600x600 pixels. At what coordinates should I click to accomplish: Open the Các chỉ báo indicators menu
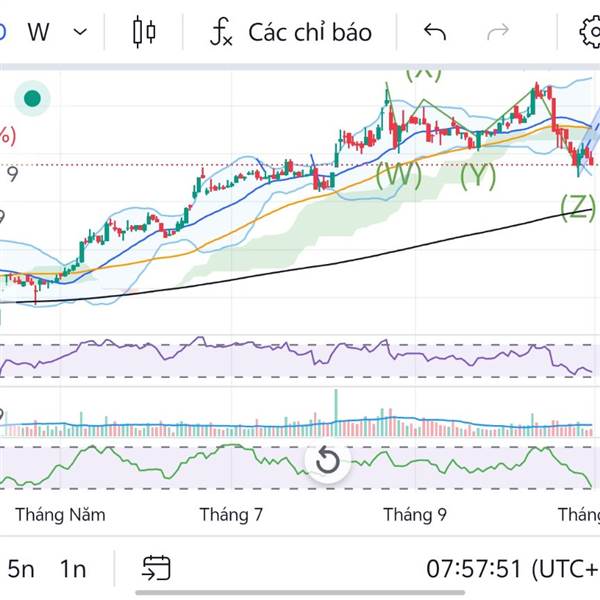pos(309,32)
